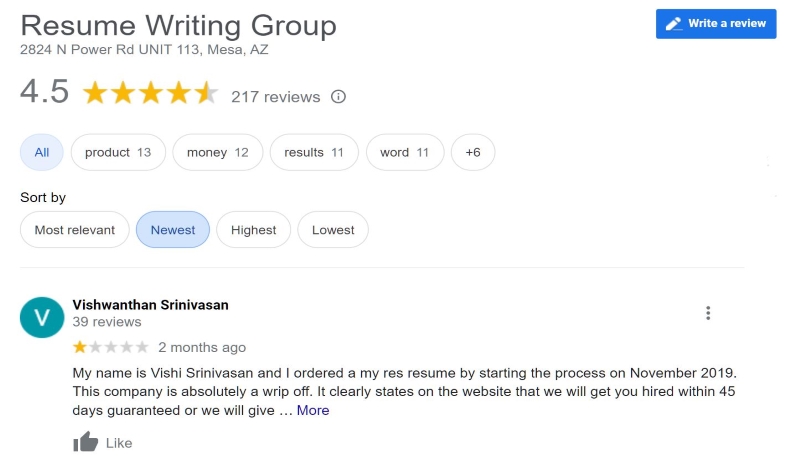Click the 217 reviews count
The image size is (800, 460).
(x=276, y=96)
